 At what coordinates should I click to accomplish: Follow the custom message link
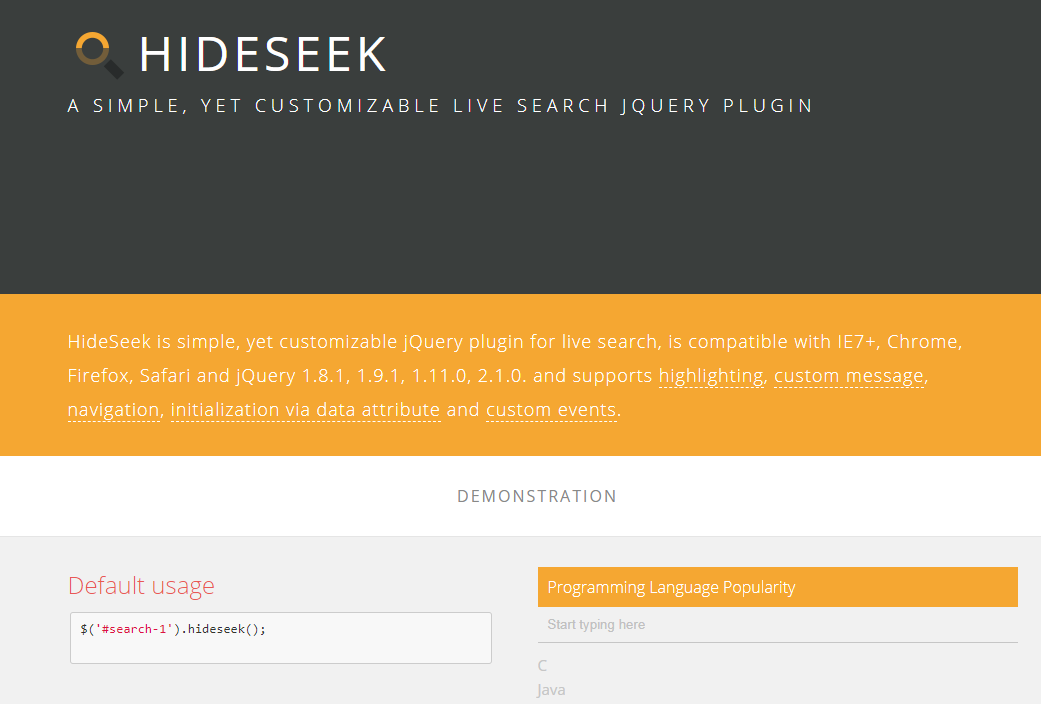(849, 376)
